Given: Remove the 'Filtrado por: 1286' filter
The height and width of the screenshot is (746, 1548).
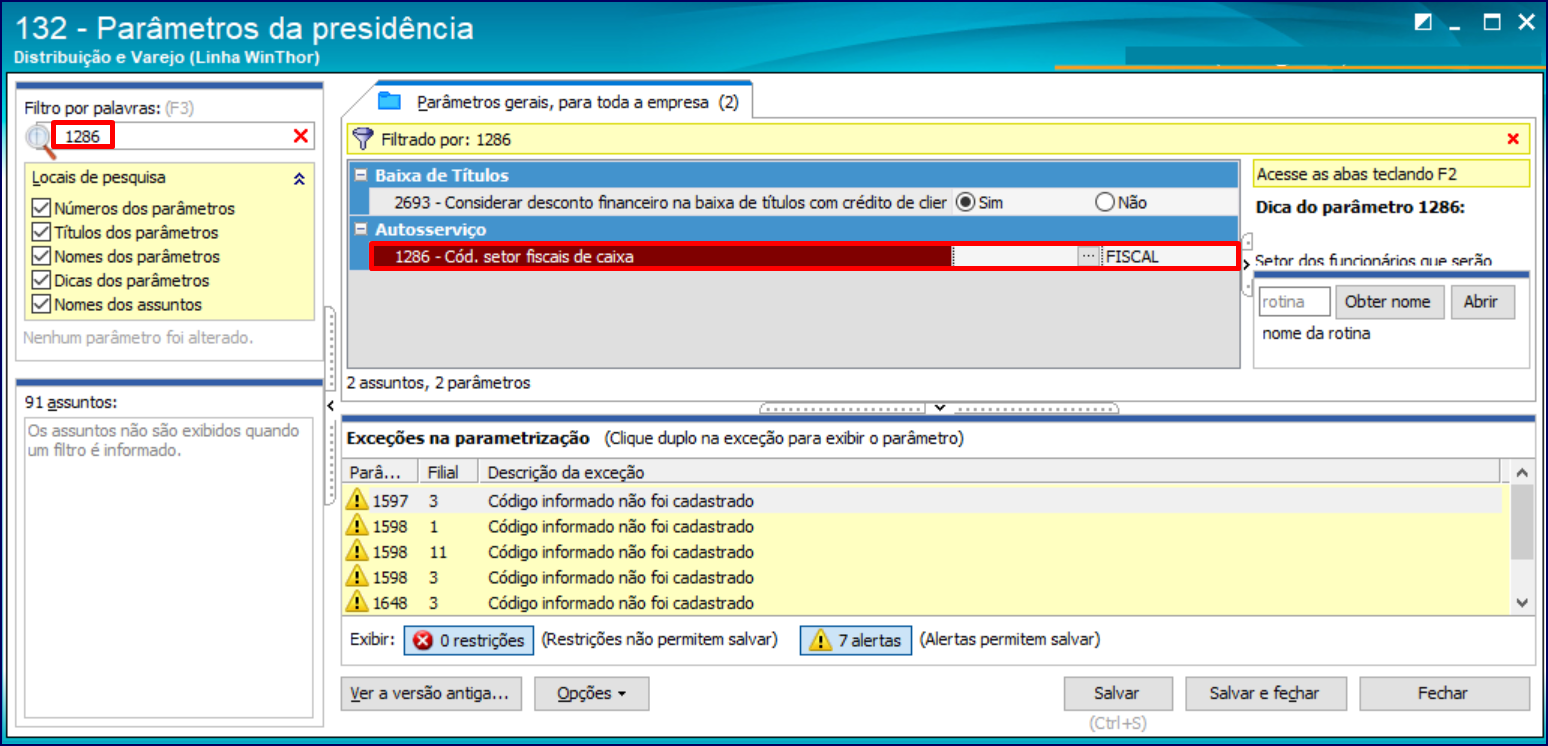Looking at the screenshot, I should (1512, 139).
